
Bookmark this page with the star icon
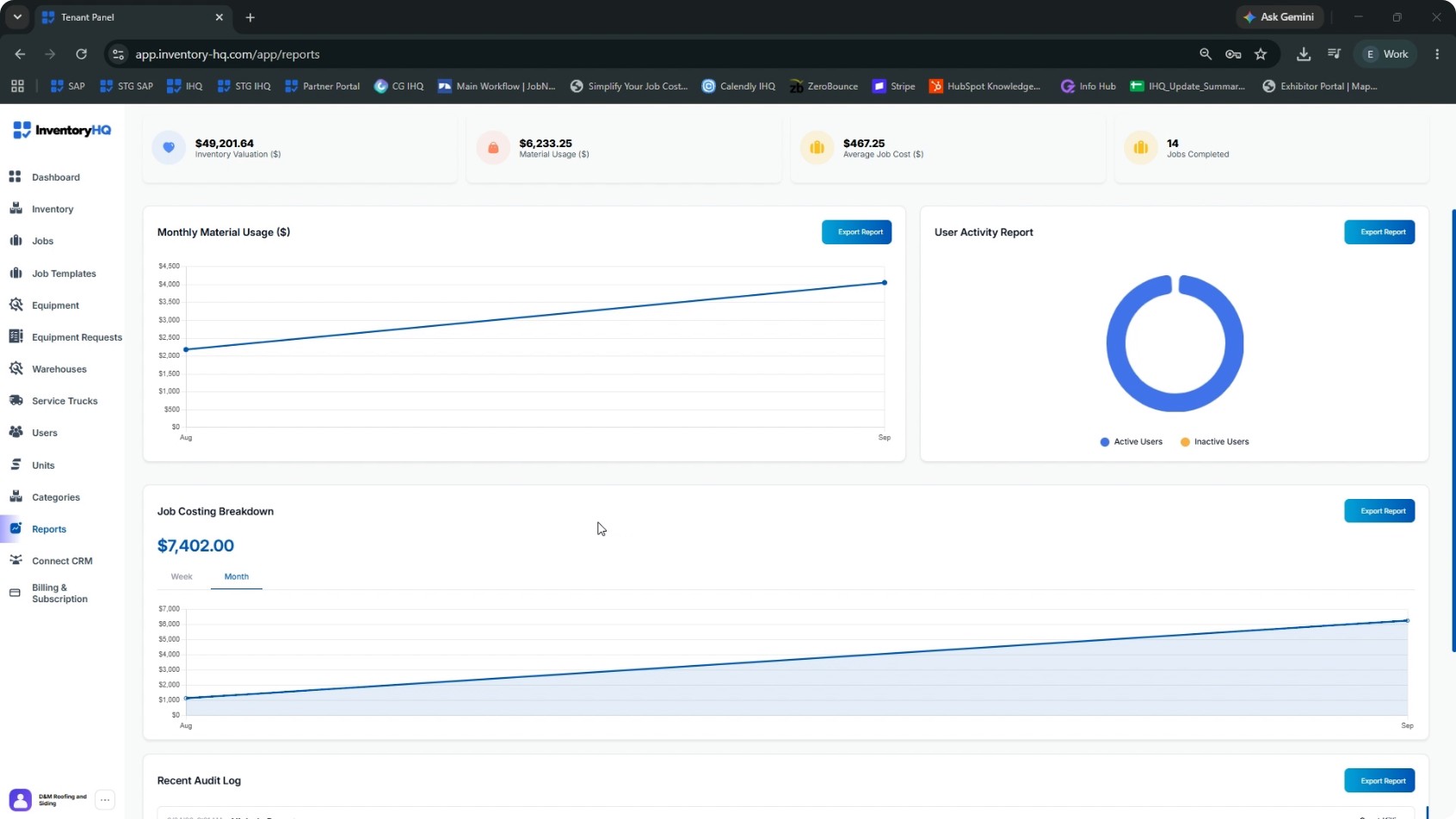point(1261,54)
